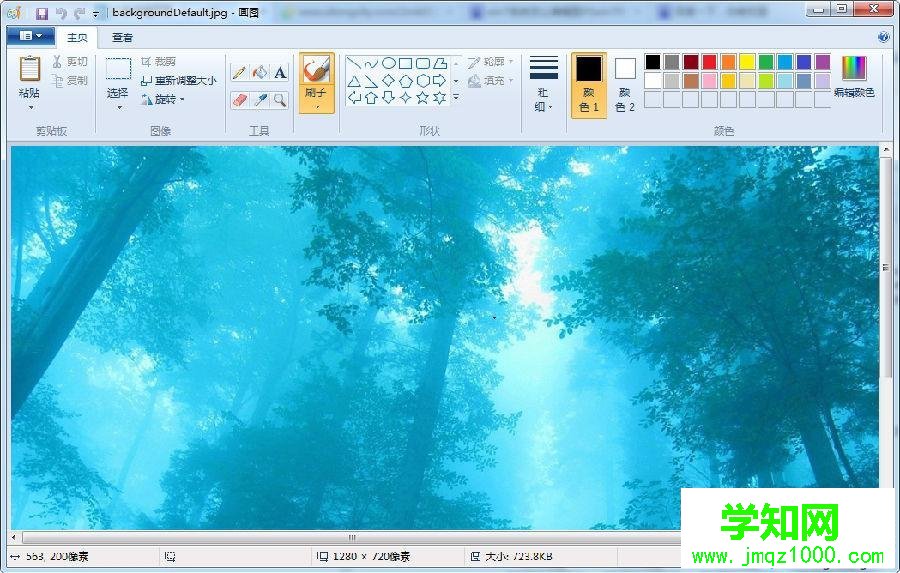Choose the Right arrow shape
Viewport: 900px width, 573px height.
(440, 81)
